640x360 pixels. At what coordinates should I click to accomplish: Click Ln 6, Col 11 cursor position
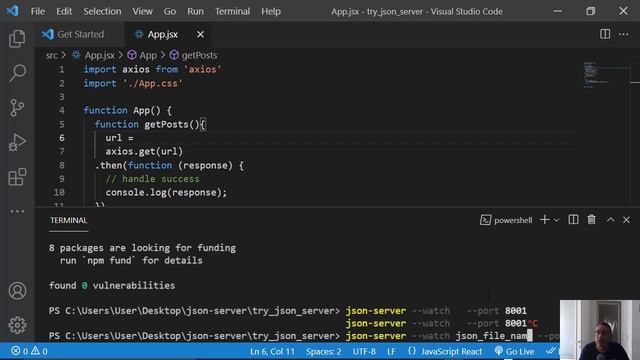pyautogui.click(x=272, y=351)
